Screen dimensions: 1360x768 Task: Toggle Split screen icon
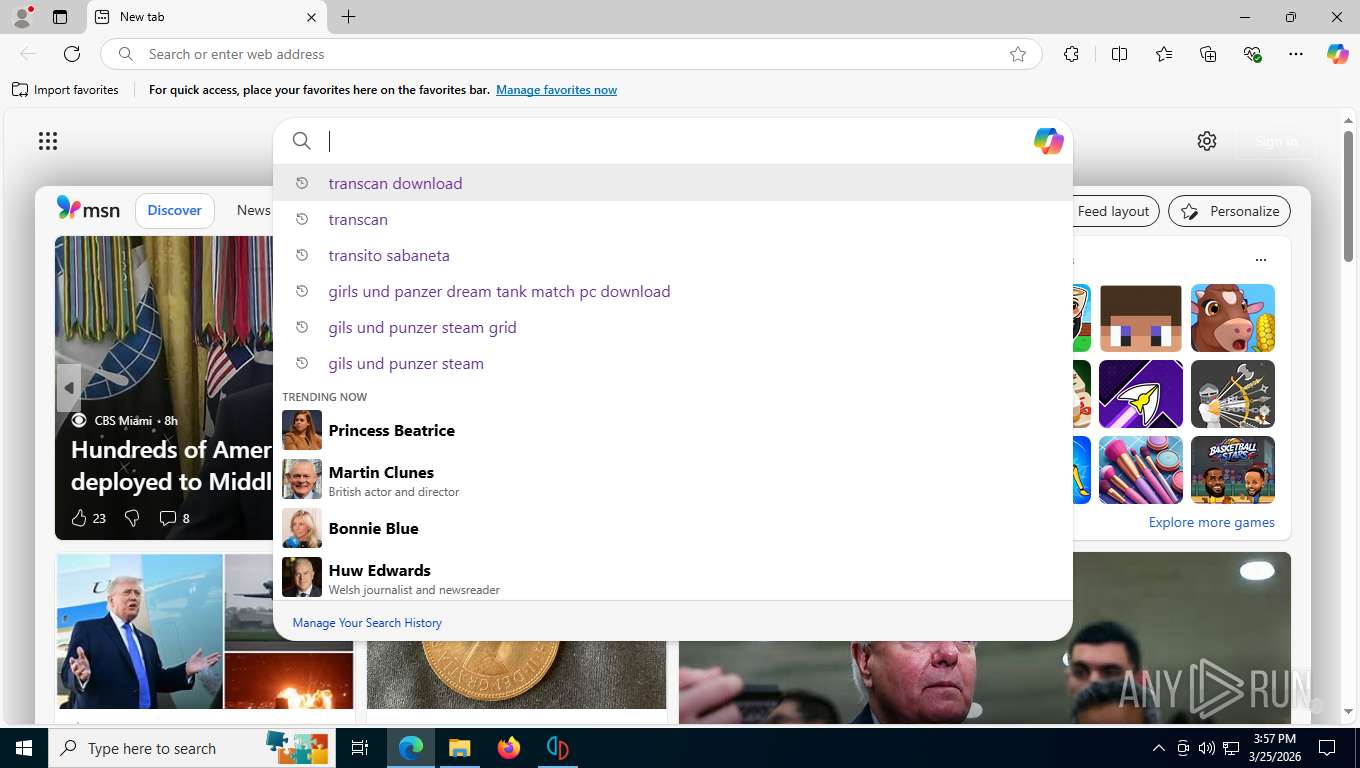coord(1119,54)
